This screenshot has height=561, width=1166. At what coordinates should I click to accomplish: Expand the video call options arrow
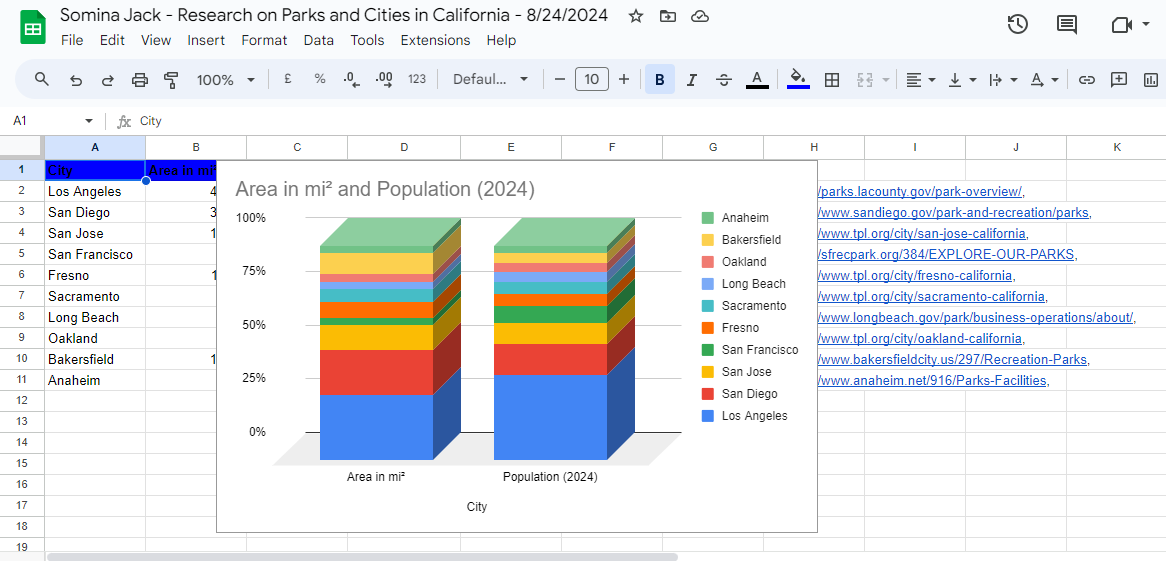click(1145, 25)
